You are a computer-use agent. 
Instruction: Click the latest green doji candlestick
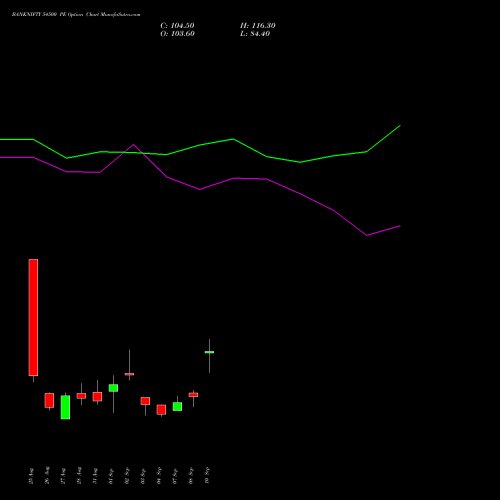coord(209,352)
